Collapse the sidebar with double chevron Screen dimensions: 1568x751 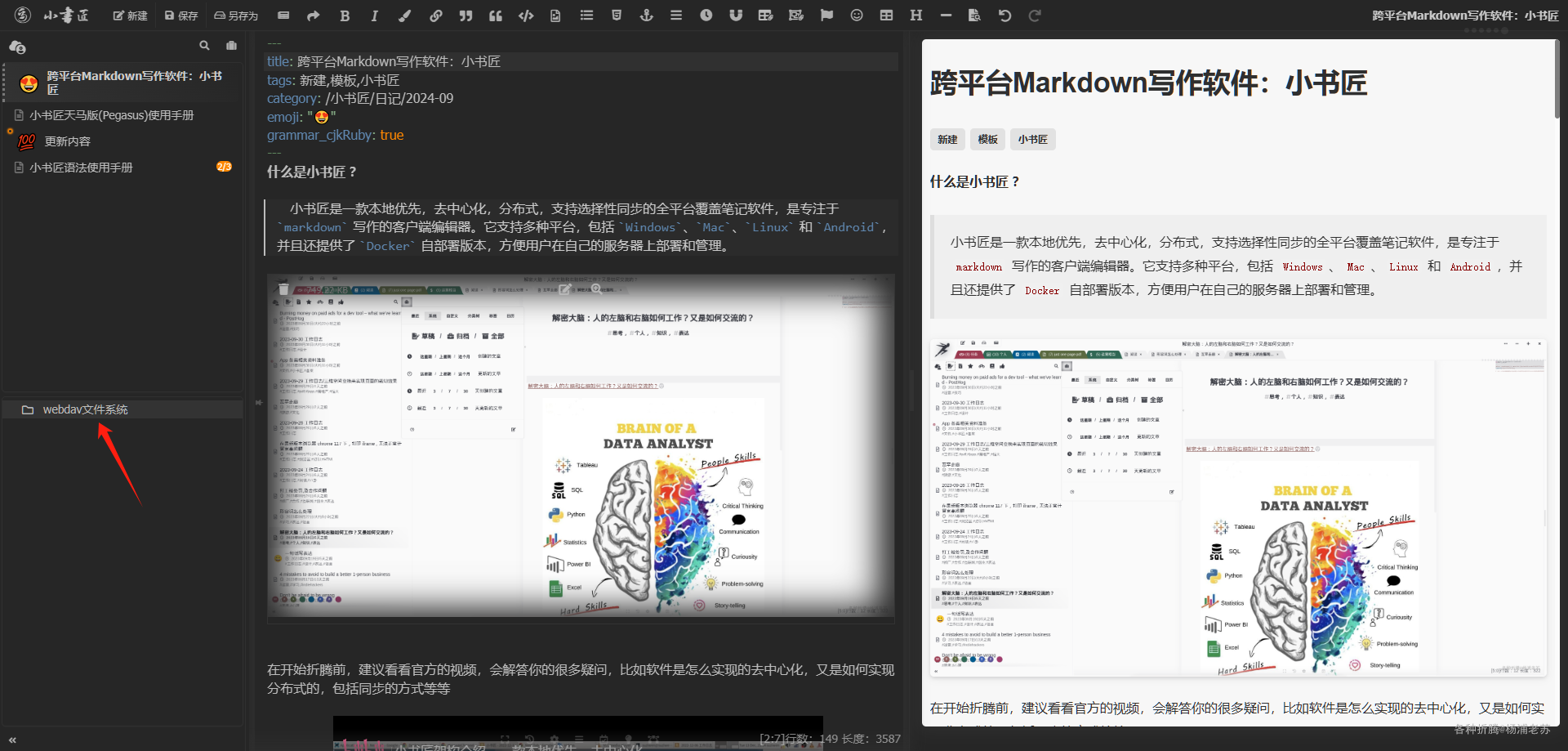pyautogui.click(x=12, y=740)
